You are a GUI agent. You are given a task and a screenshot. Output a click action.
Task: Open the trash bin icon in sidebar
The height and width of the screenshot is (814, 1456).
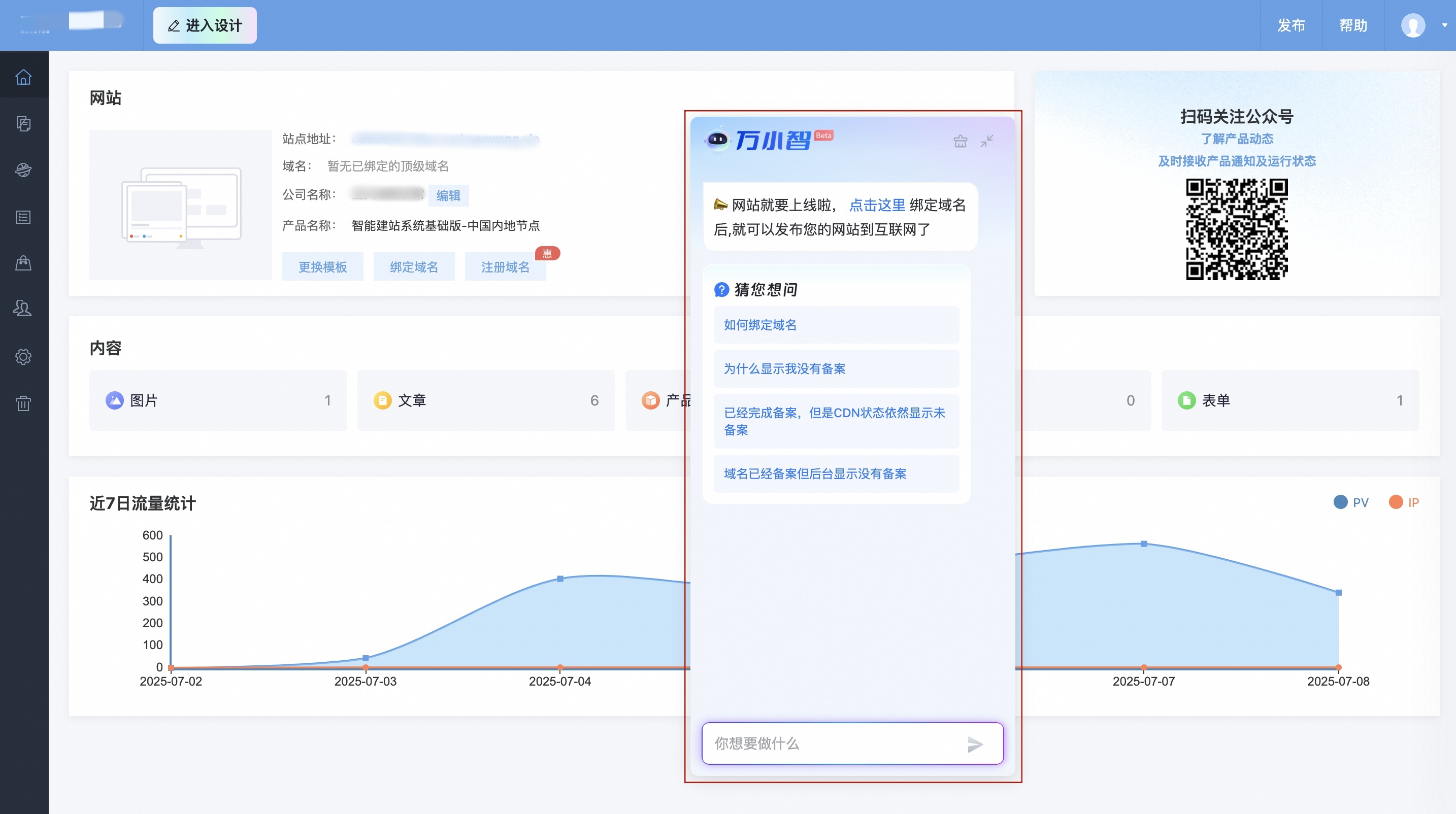(23, 403)
